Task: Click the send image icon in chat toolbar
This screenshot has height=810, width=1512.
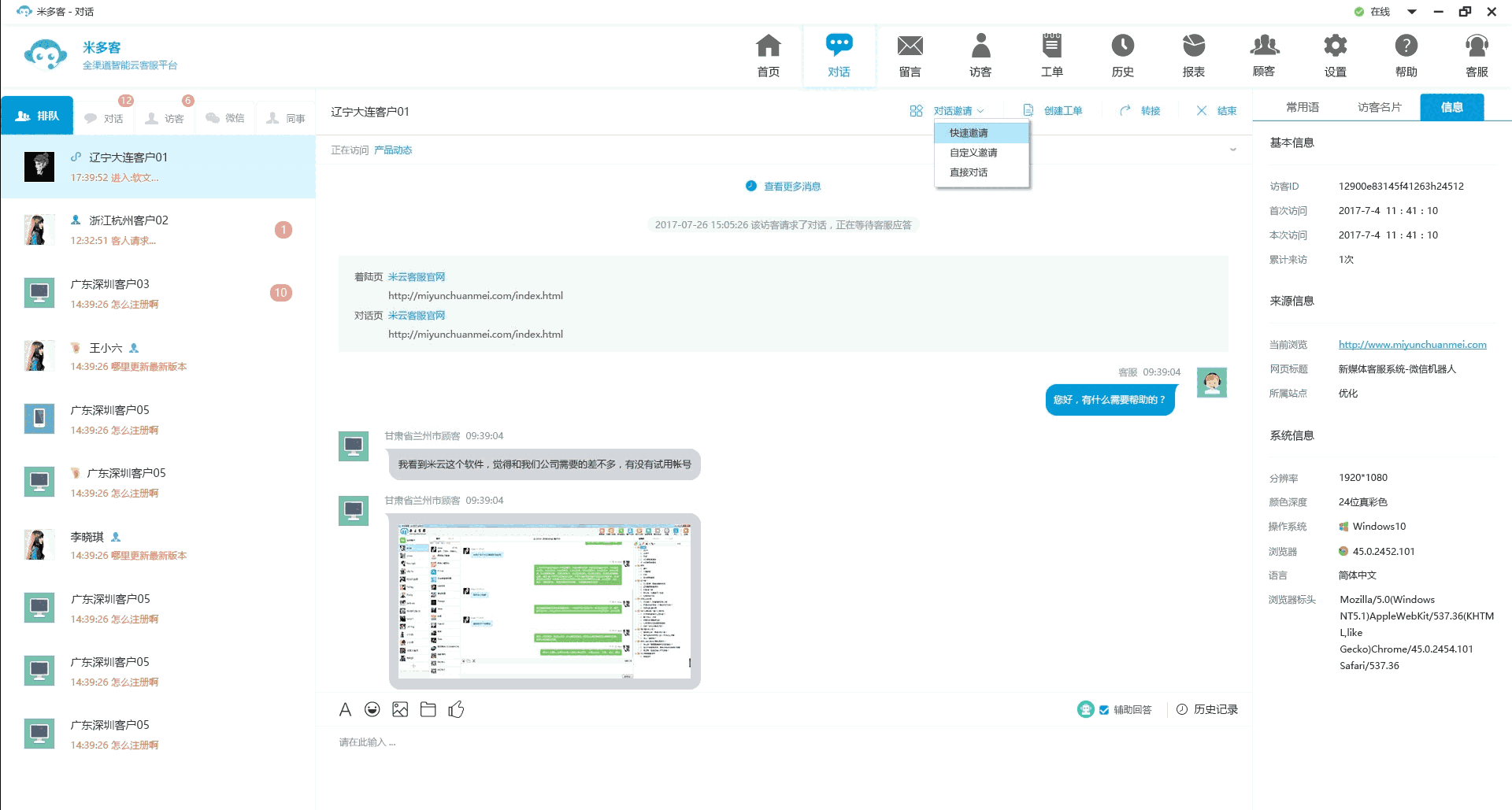Action: [400, 709]
